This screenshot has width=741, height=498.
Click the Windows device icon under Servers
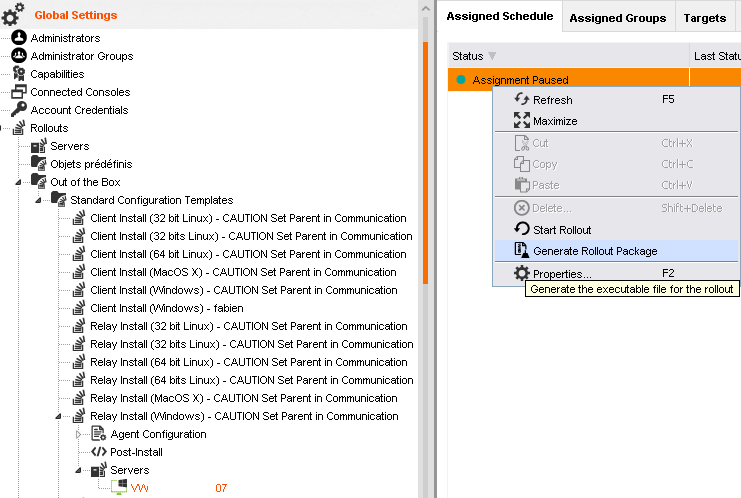(x=119, y=487)
